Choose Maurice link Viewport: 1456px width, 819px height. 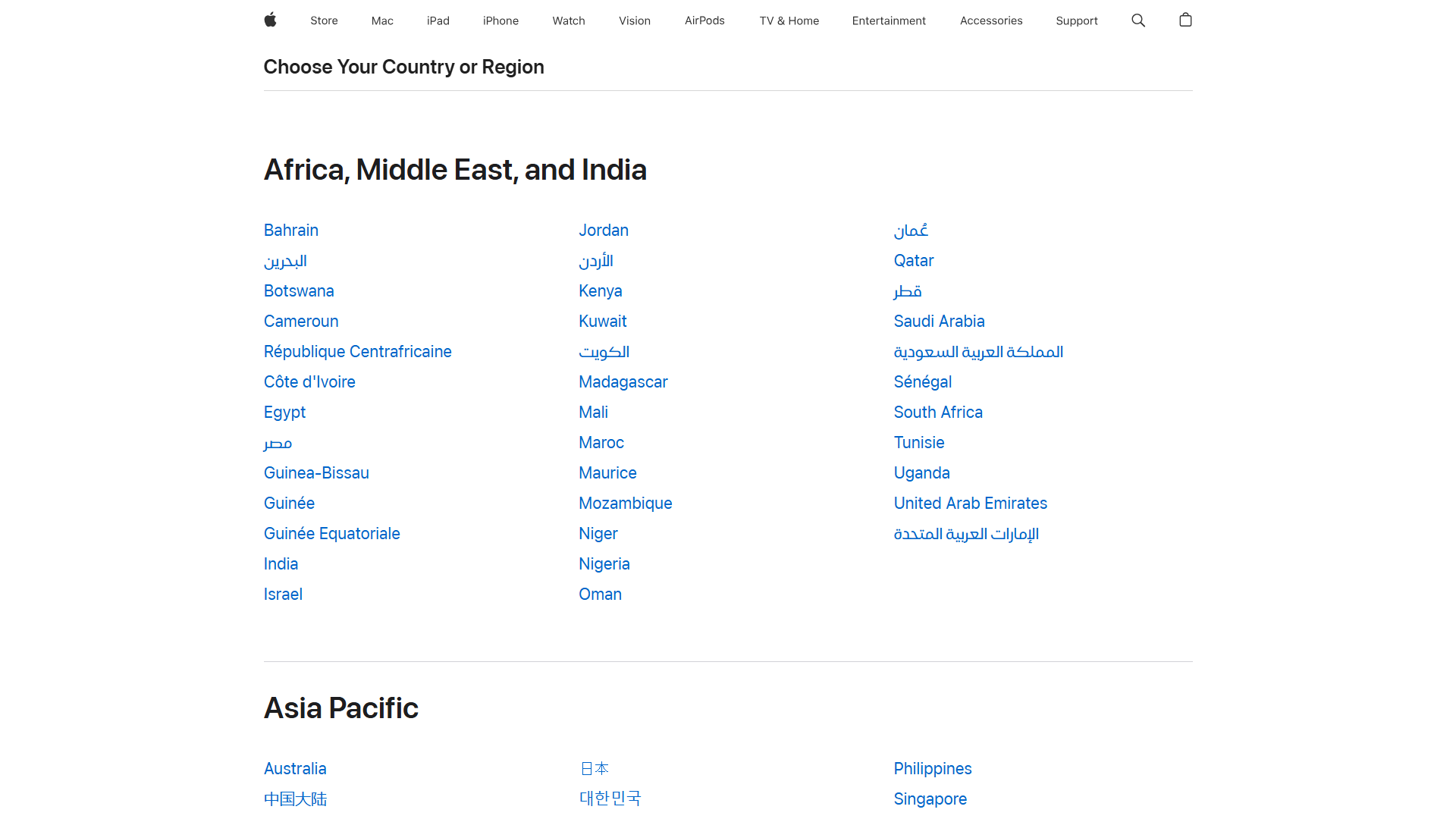[607, 473]
